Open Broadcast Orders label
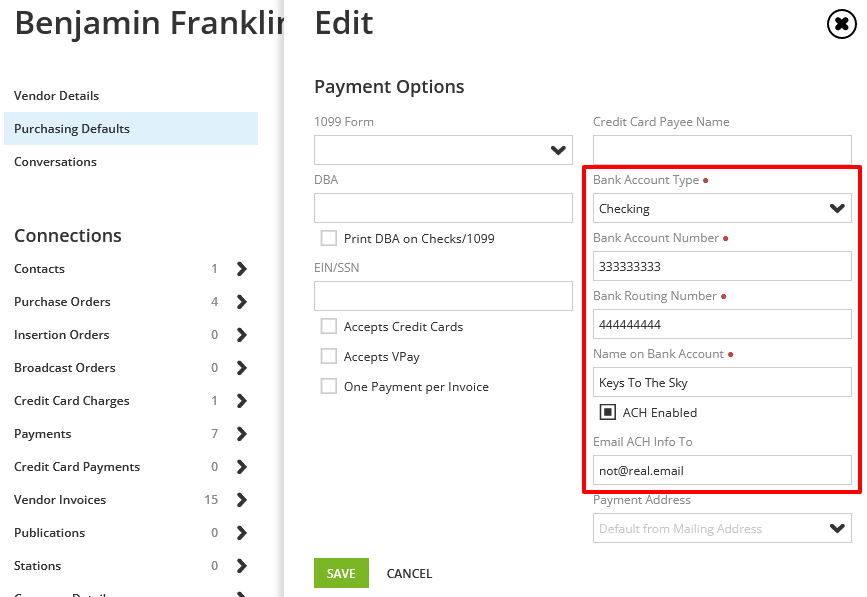The height and width of the screenshot is (597, 867). tap(65, 368)
